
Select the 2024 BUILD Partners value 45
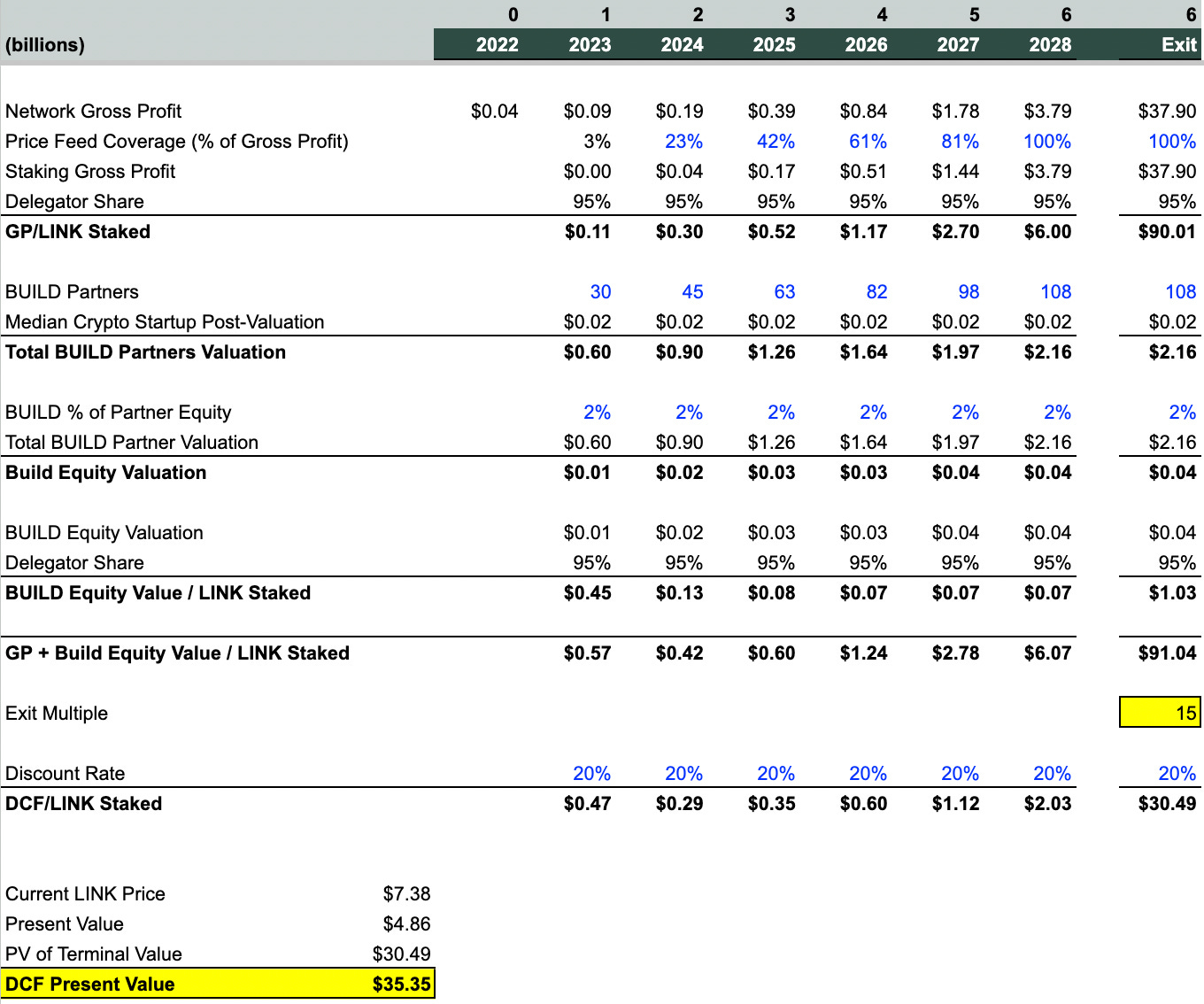click(x=692, y=291)
